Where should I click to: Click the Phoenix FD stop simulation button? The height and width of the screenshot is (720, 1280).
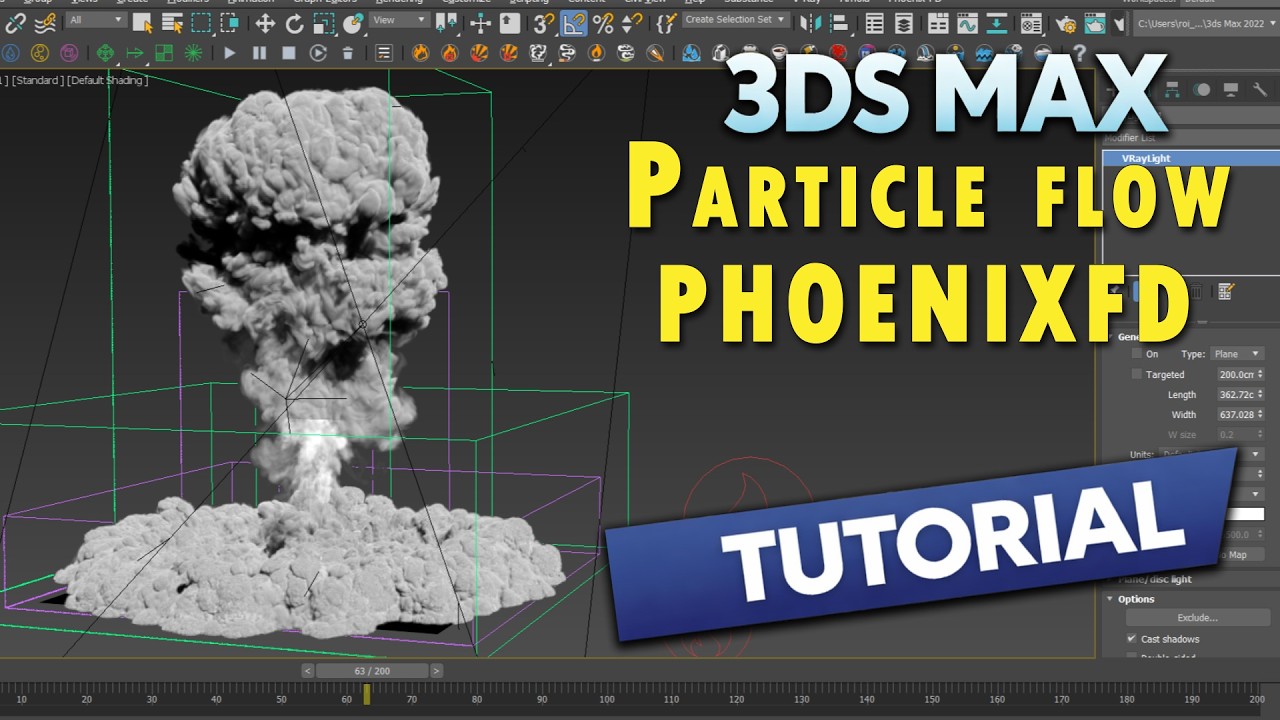pos(289,53)
